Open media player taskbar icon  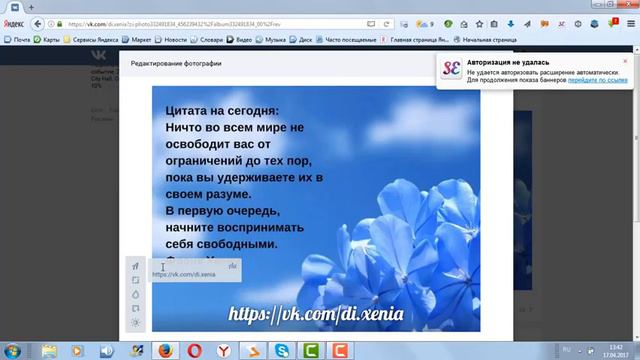(77, 351)
